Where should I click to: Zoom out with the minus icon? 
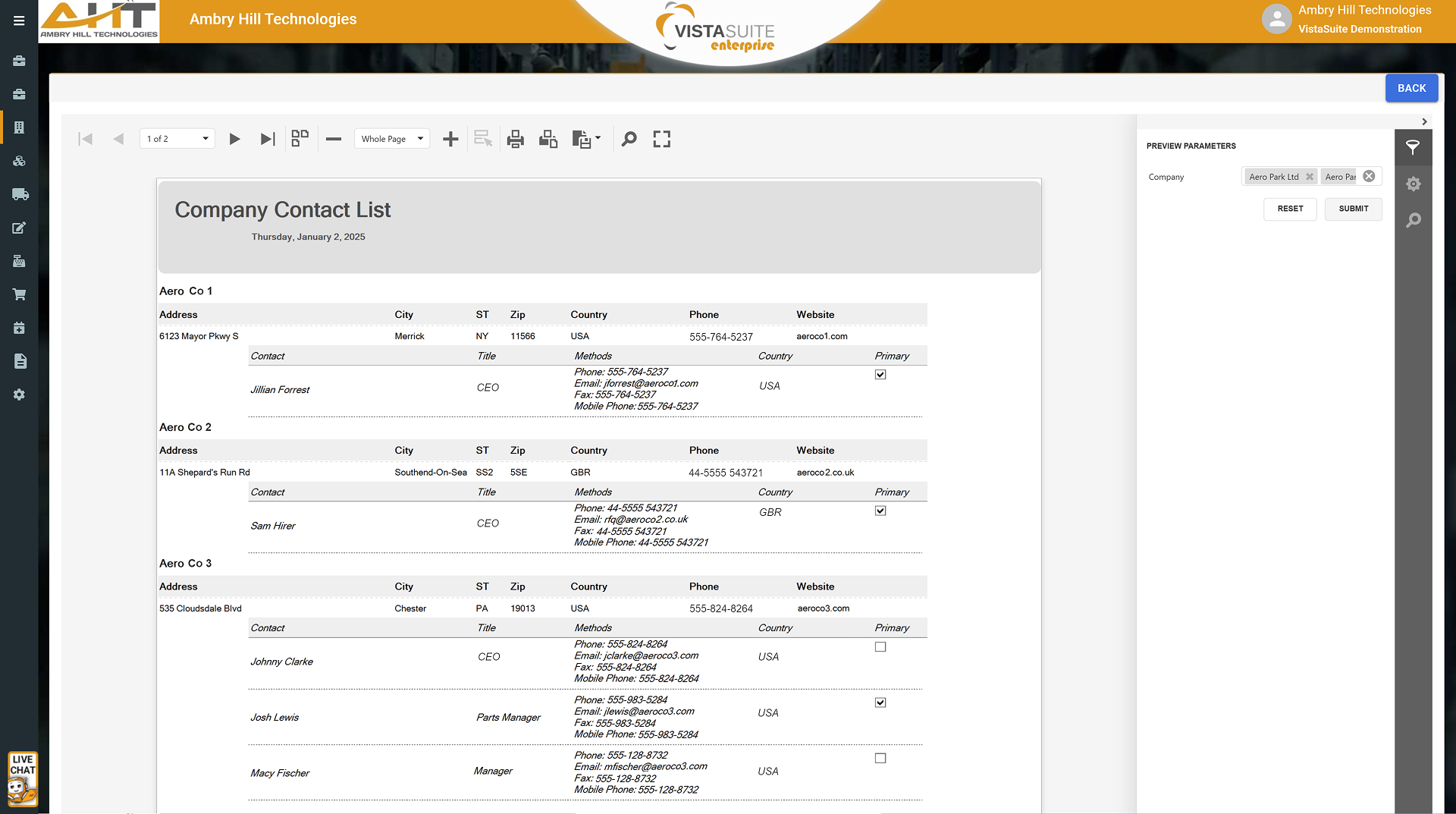pyautogui.click(x=334, y=139)
